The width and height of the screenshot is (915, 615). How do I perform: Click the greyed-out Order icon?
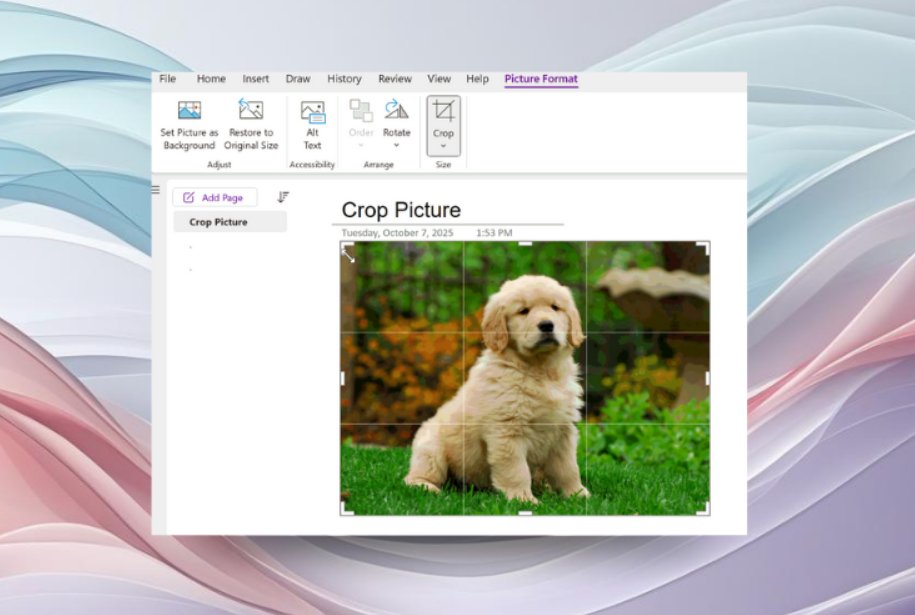pos(361,110)
